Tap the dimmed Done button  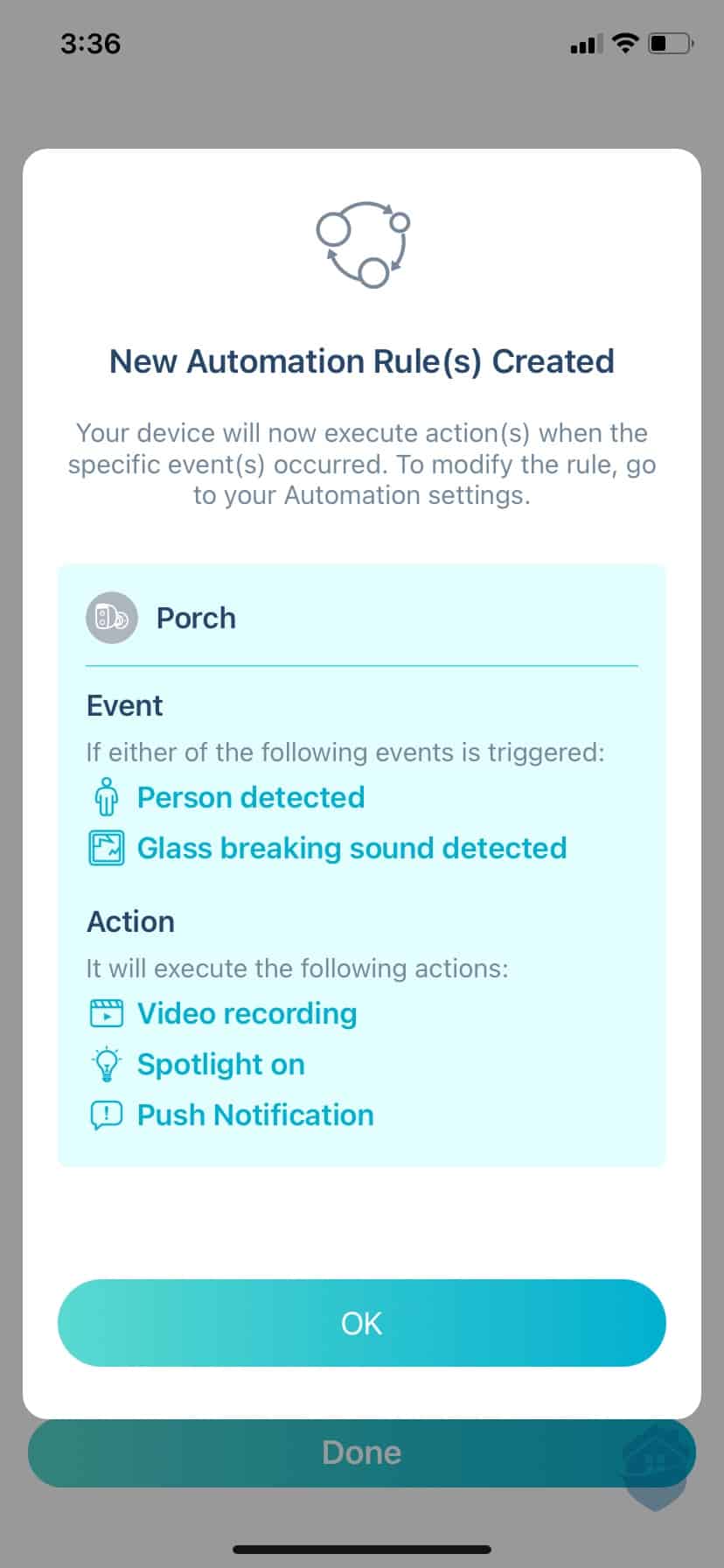click(361, 1452)
